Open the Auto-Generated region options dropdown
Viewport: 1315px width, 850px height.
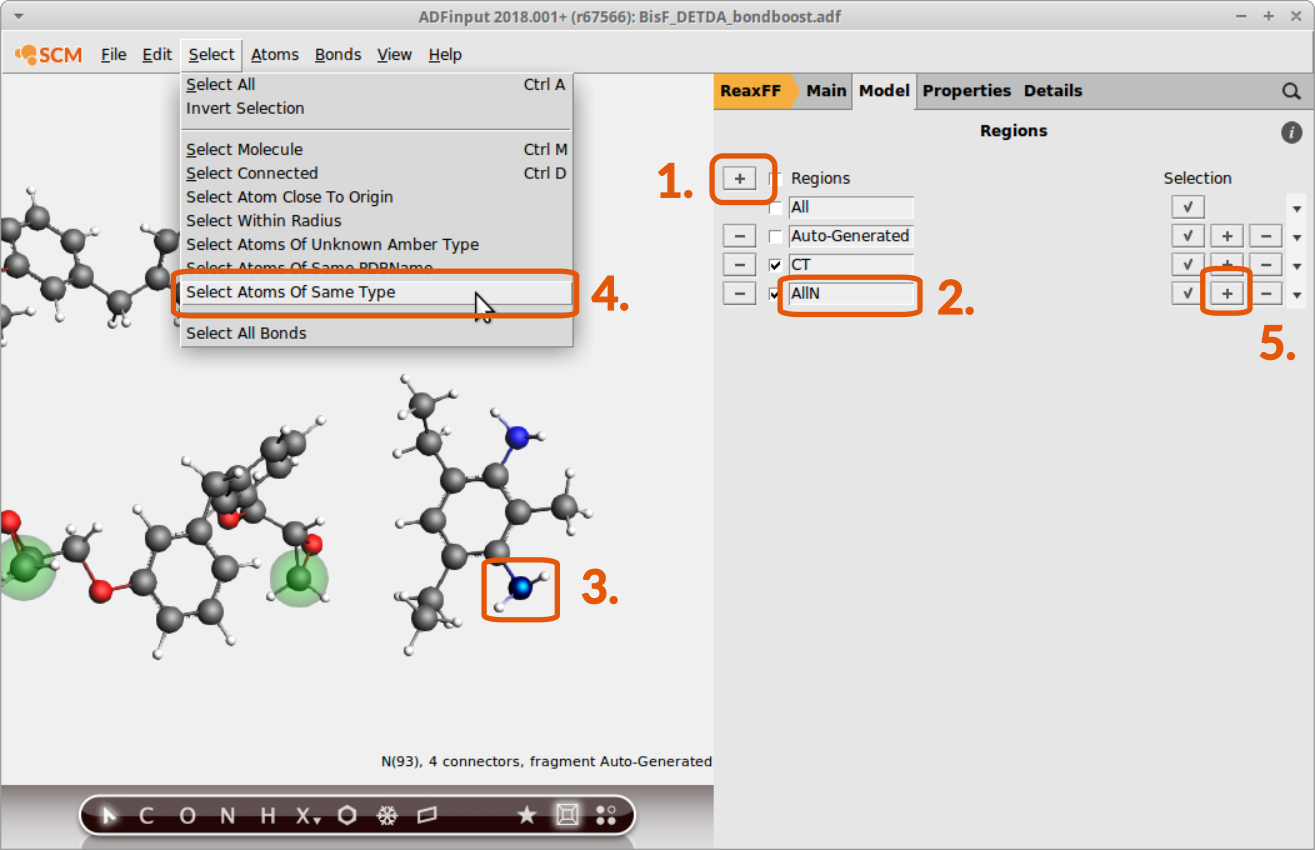point(1297,238)
